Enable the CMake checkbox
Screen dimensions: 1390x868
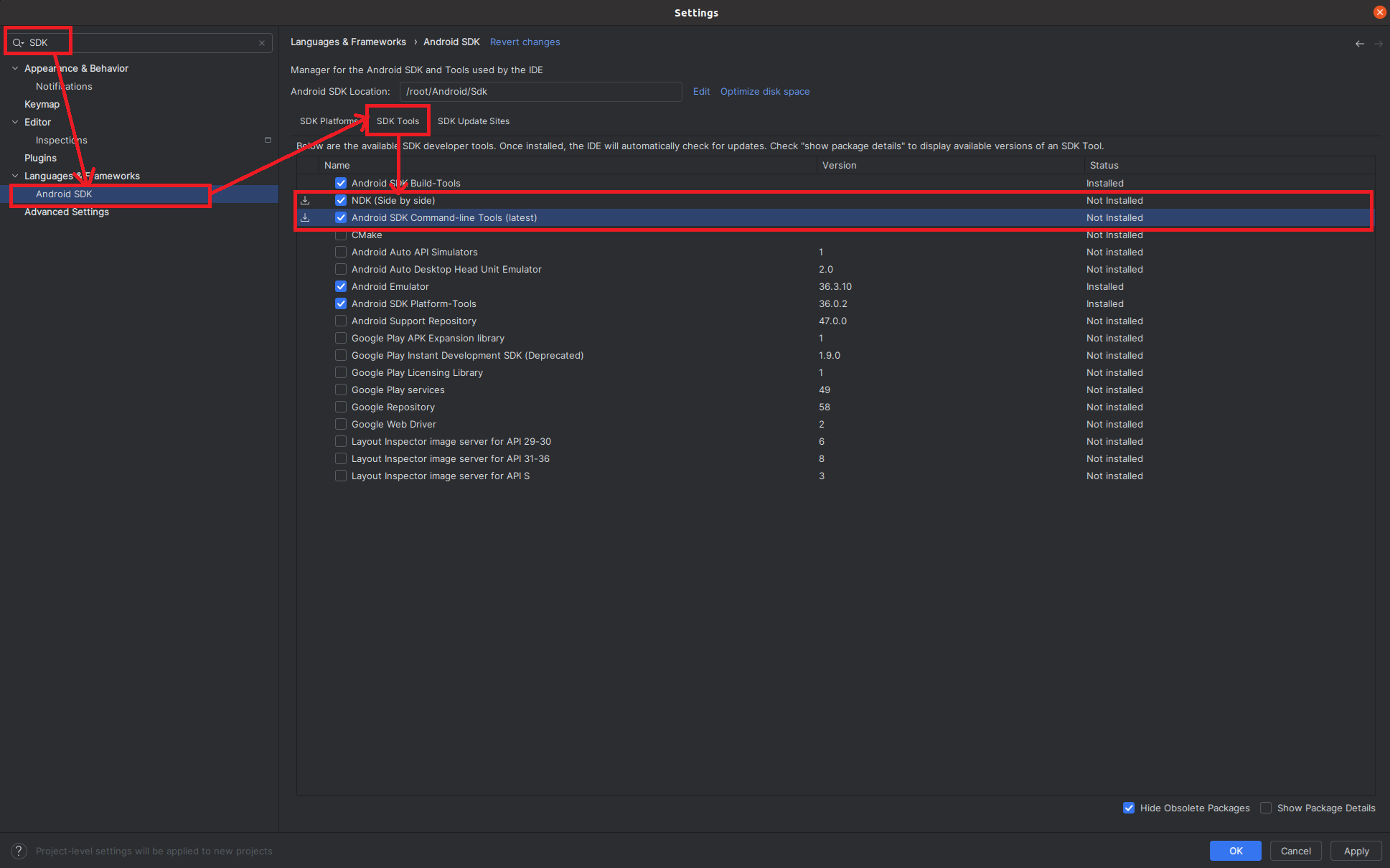pyautogui.click(x=341, y=235)
